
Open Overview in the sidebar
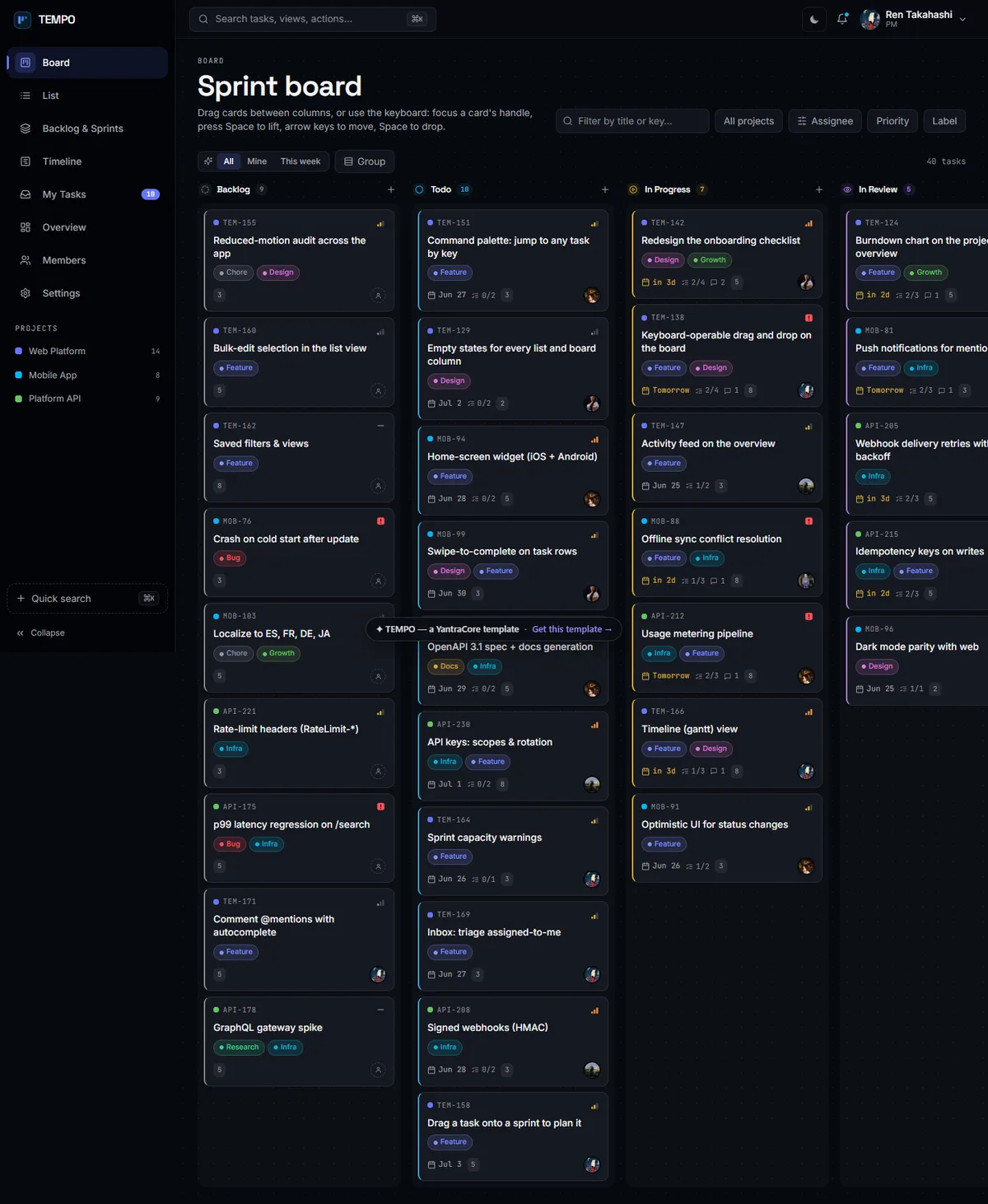click(x=87, y=227)
